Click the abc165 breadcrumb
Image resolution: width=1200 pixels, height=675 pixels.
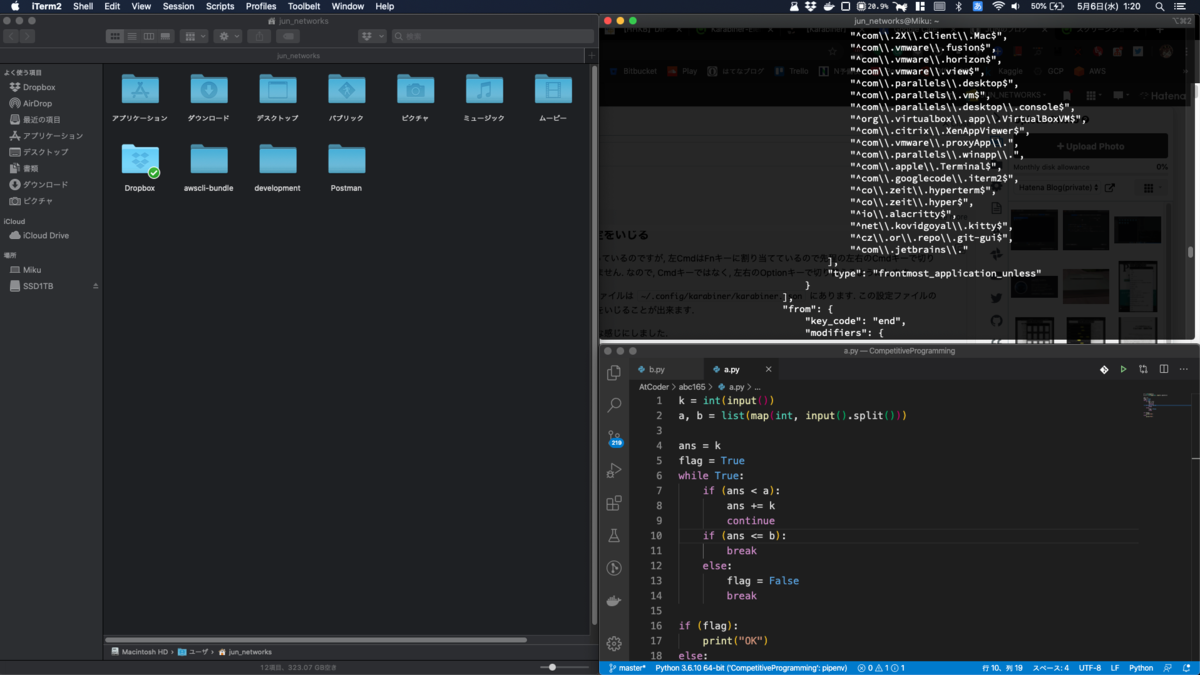692,387
